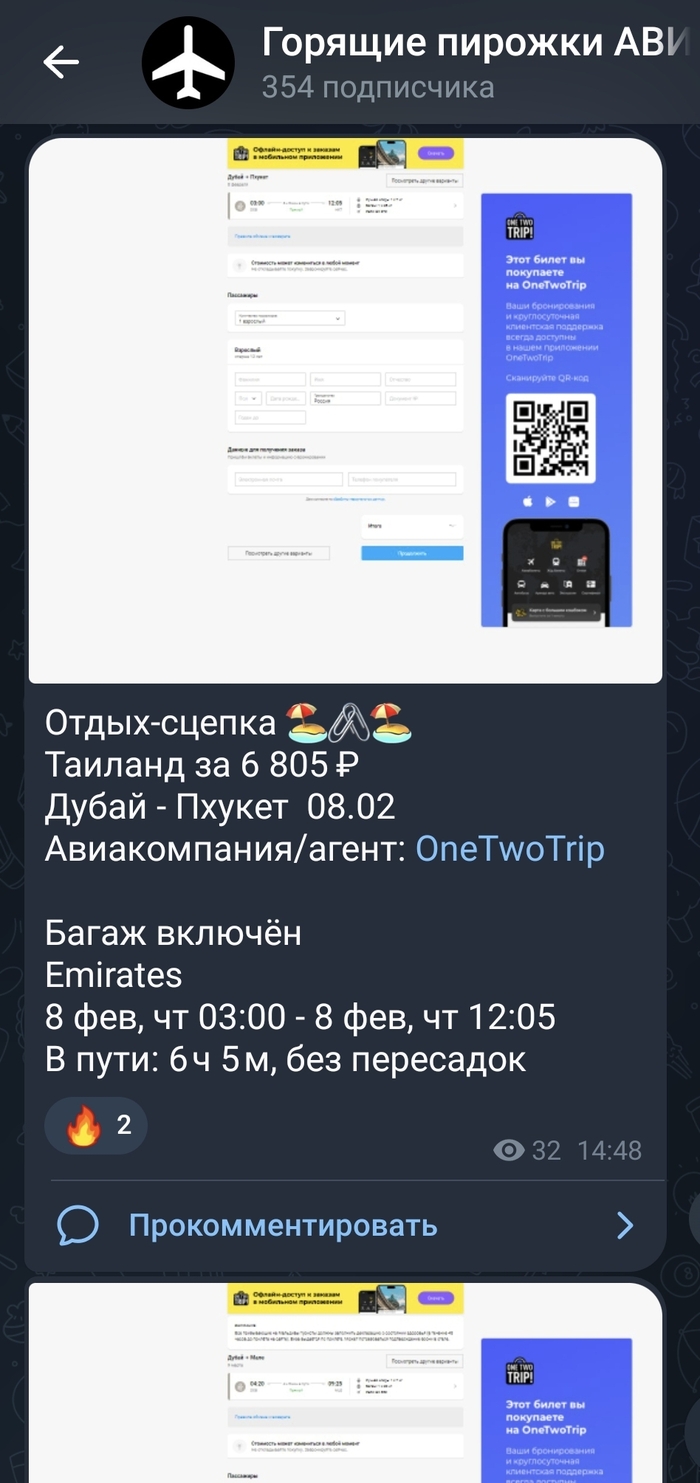Open the Дубай - Пхукет booking screenshot
This screenshot has width=700, height=1483.
click(x=345, y=410)
